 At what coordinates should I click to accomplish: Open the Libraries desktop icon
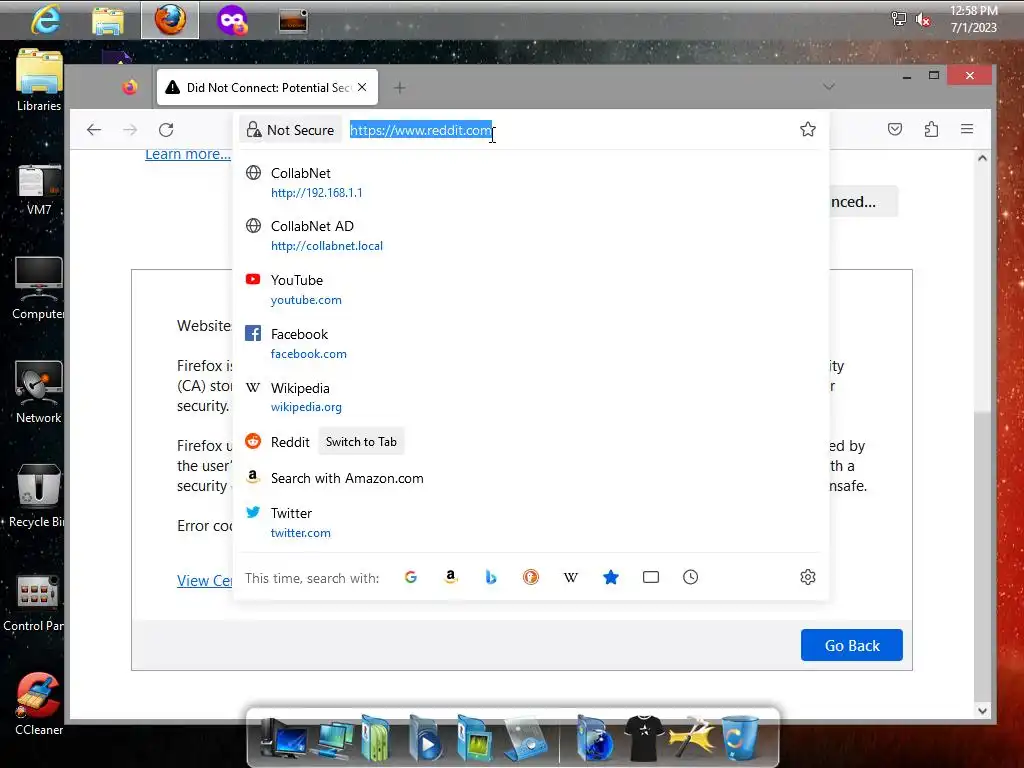[x=39, y=80]
